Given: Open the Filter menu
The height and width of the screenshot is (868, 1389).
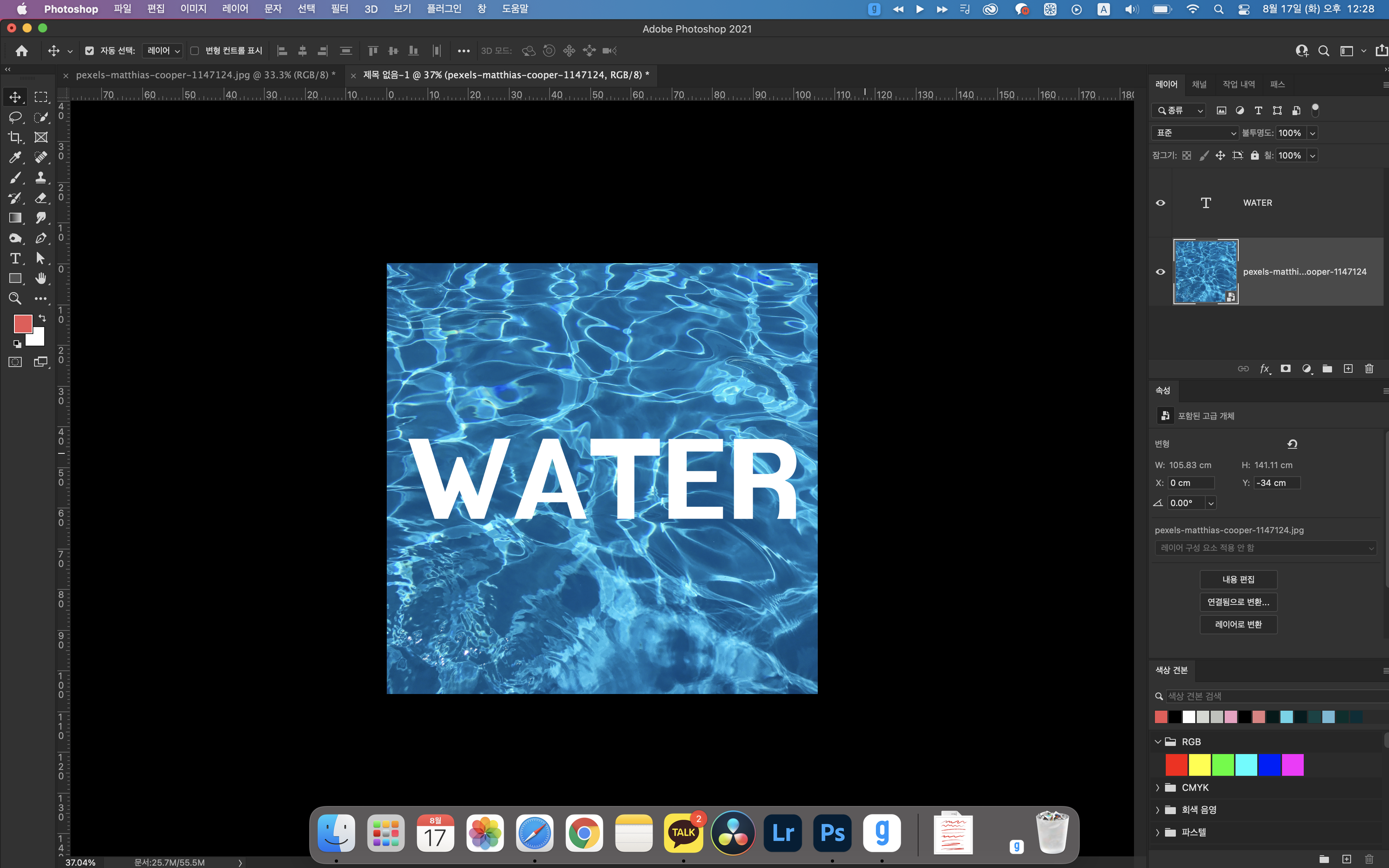Looking at the screenshot, I should point(339,9).
